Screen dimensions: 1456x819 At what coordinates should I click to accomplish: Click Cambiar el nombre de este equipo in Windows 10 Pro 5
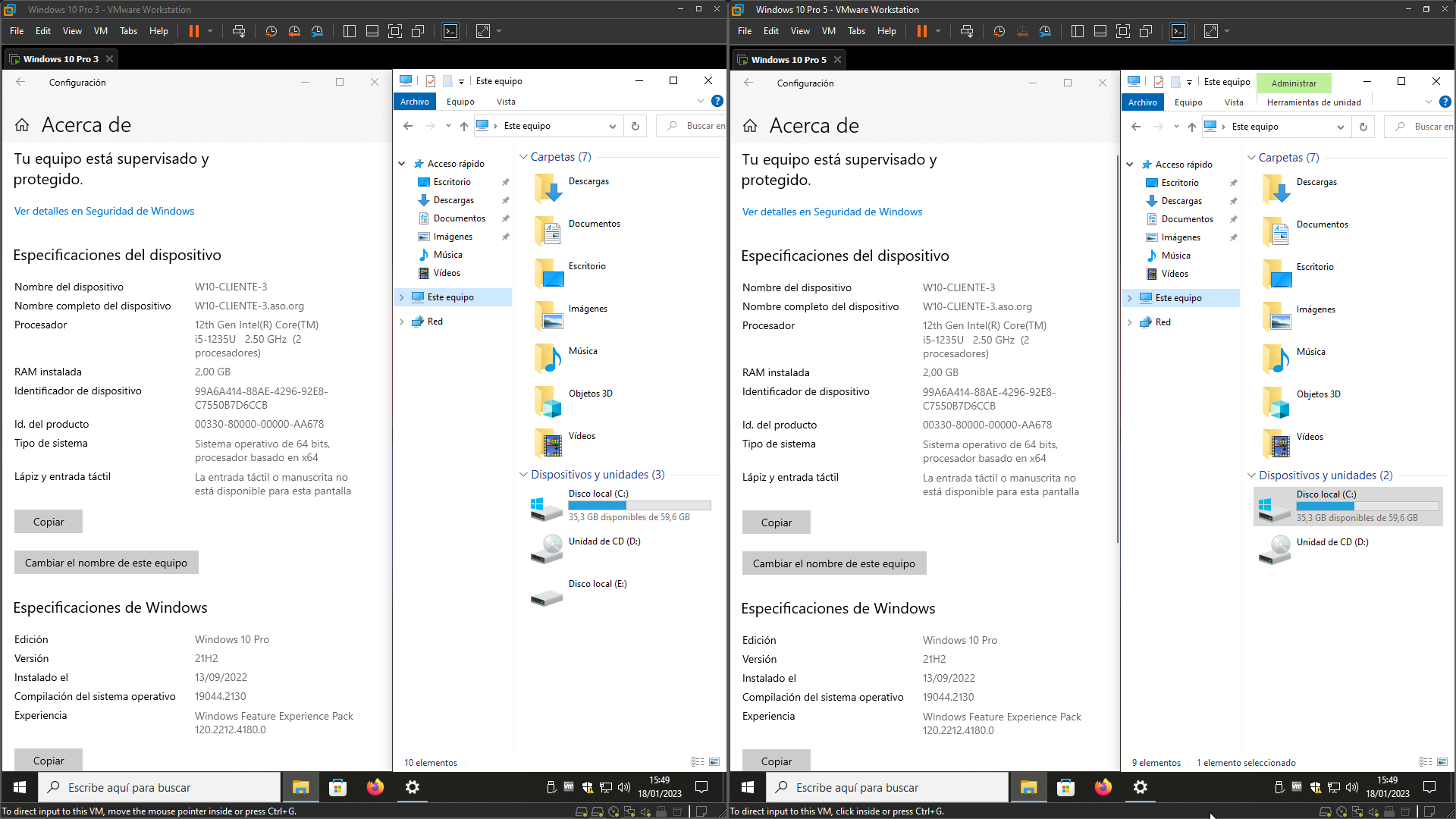coord(833,563)
